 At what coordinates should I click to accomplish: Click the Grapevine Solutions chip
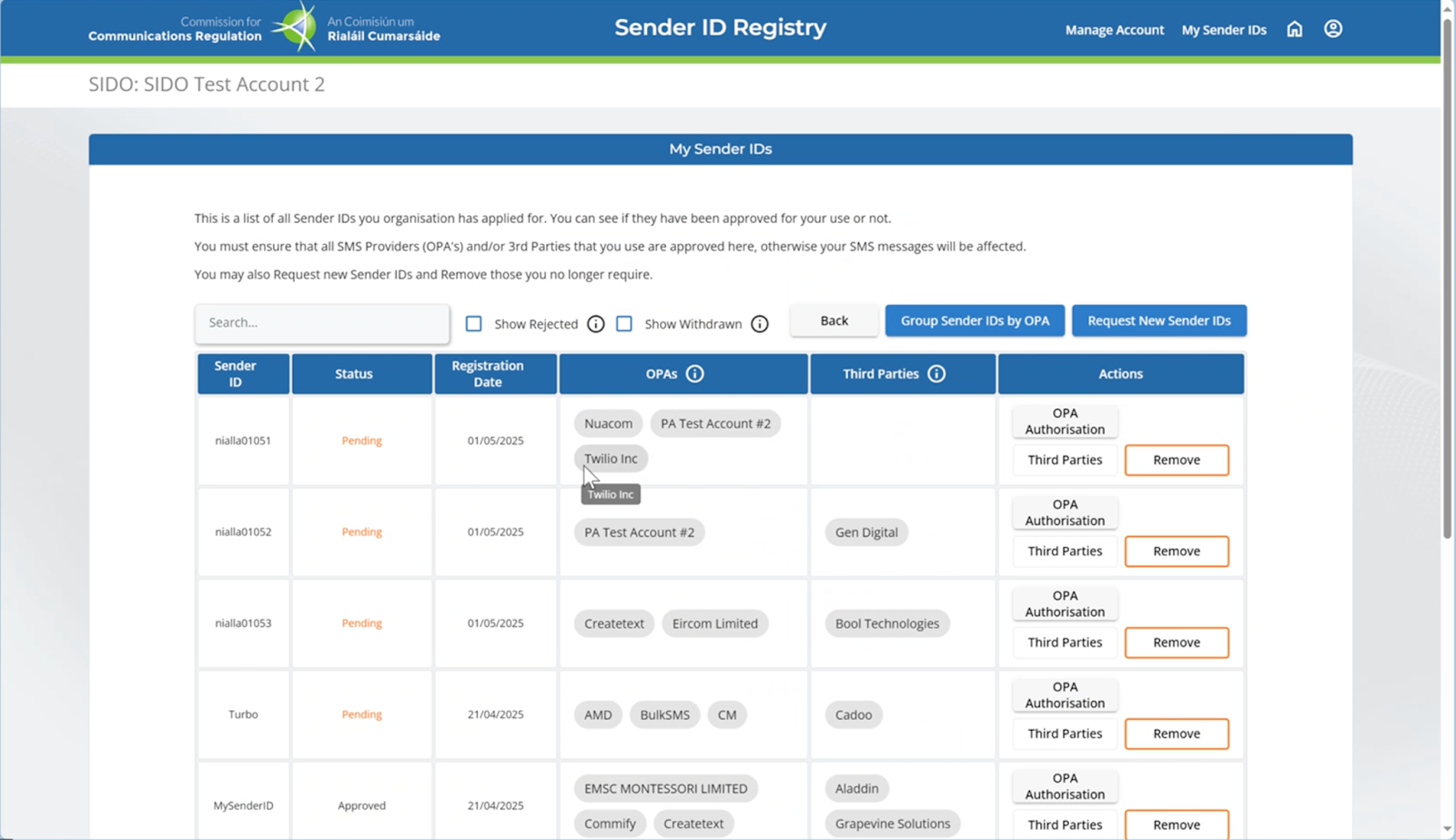(x=893, y=824)
